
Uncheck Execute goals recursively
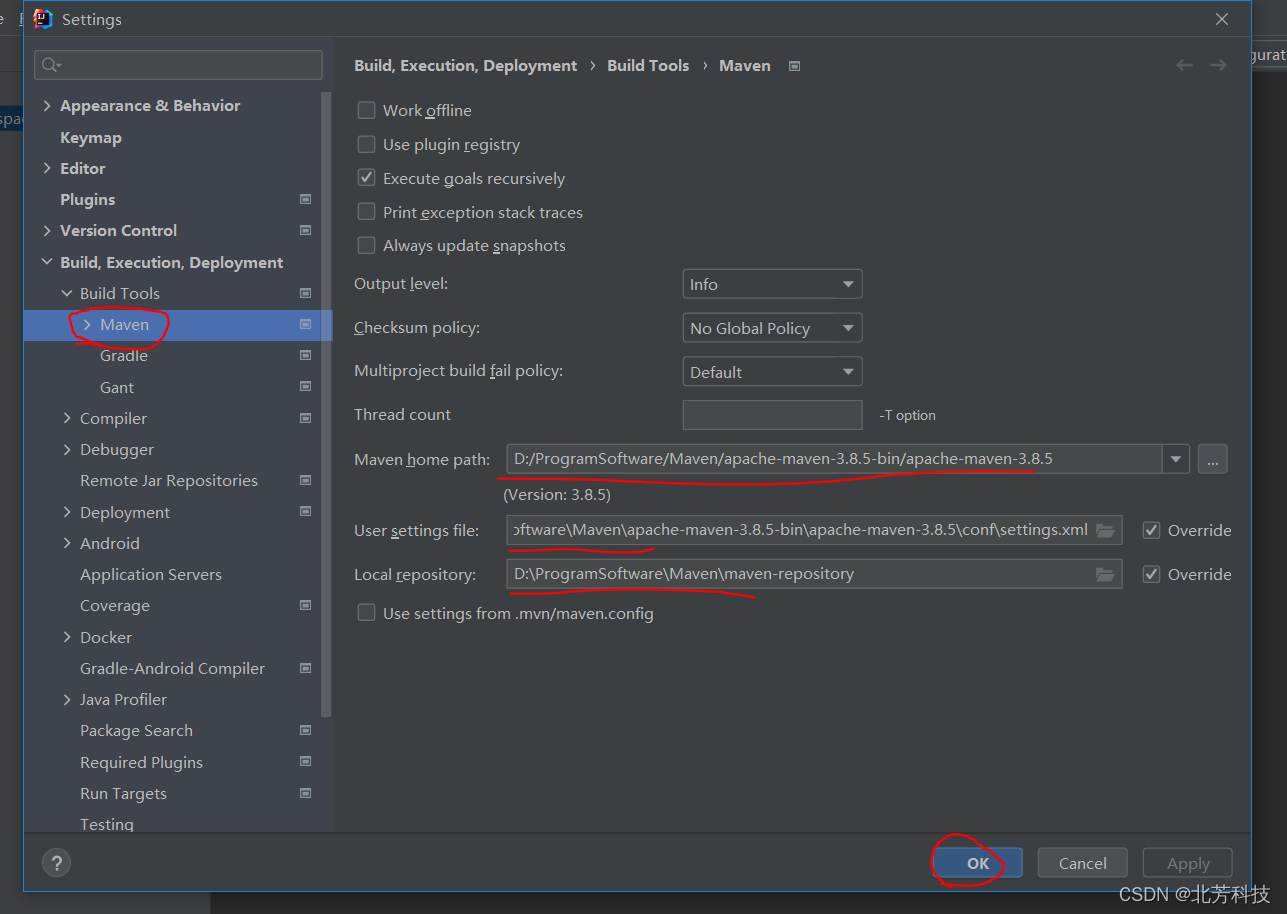pyautogui.click(x=367, y=178)
